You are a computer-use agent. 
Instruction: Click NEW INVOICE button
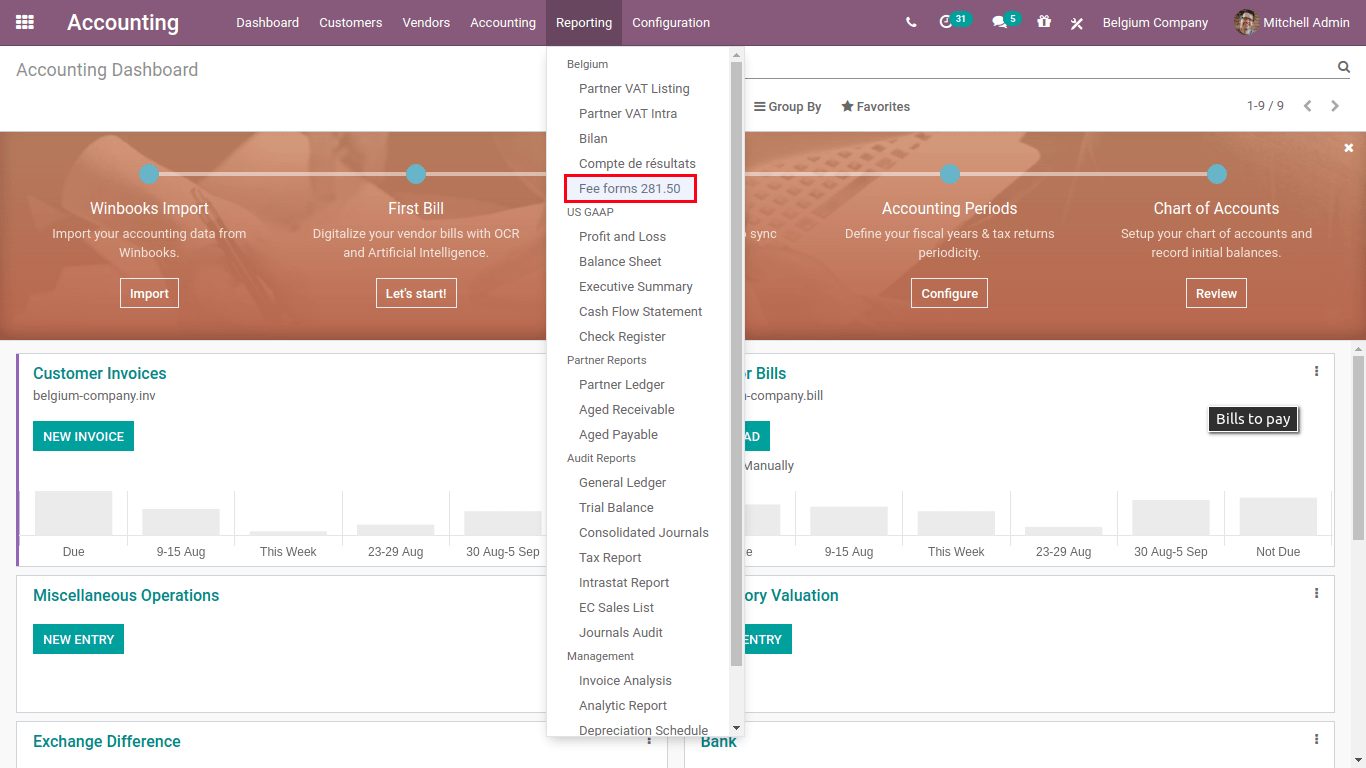click(x=83, y=436)
